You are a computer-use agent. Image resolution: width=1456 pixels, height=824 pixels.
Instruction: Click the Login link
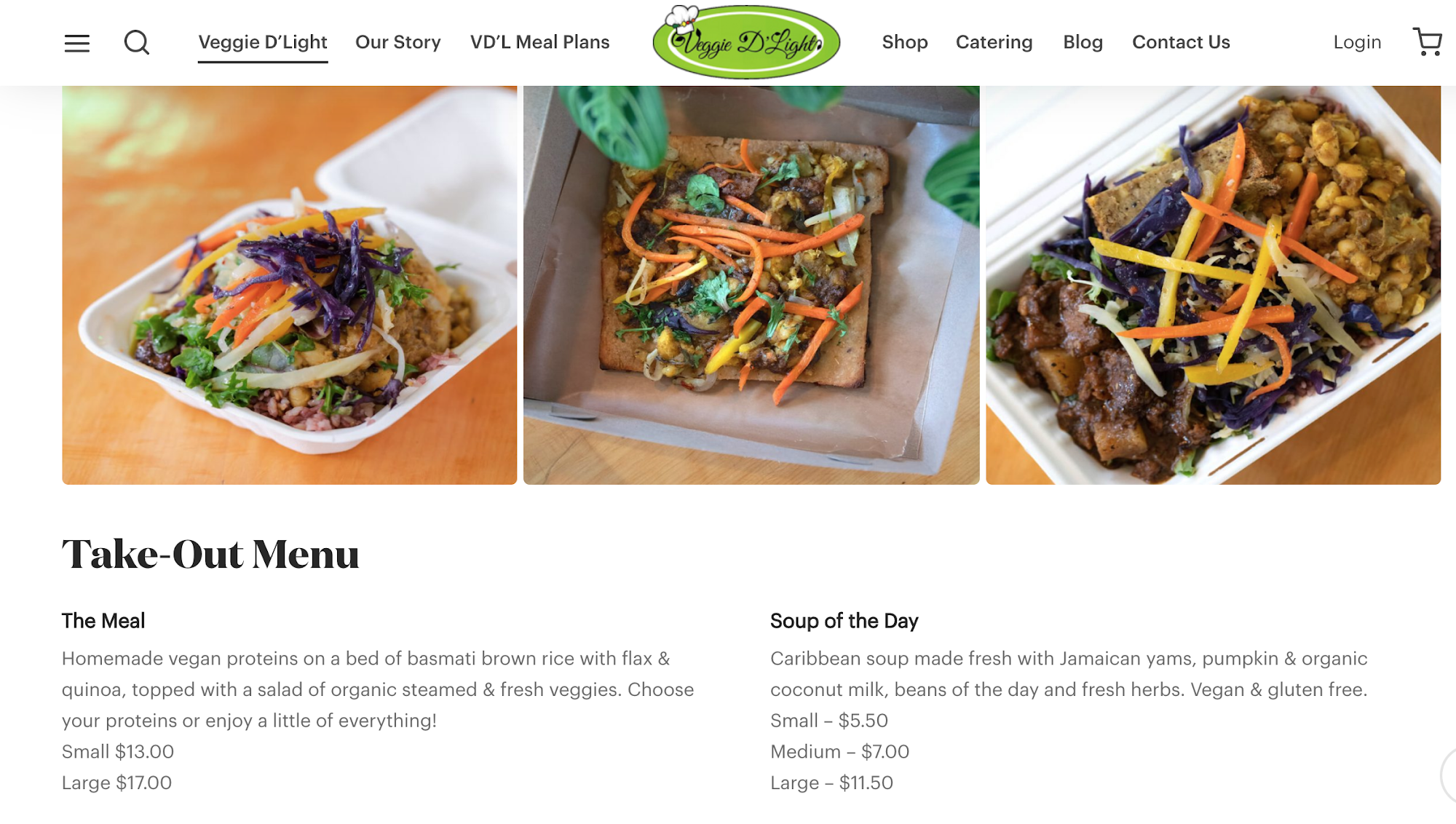tap(1357, 42)
